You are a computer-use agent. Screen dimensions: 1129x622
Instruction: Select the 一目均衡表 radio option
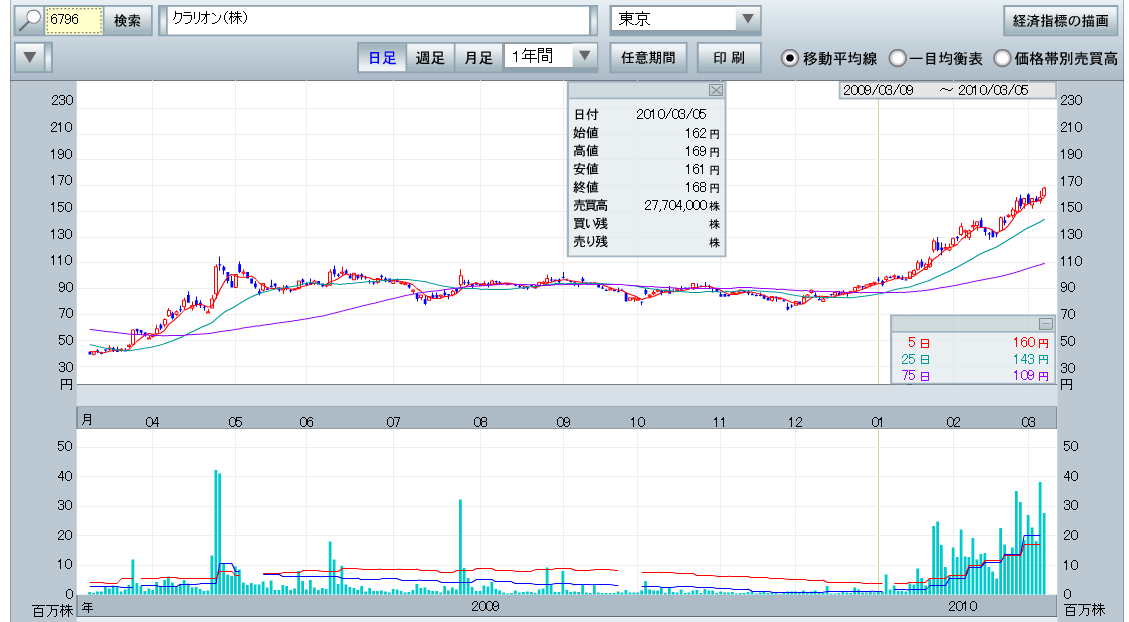click(897, 58)
